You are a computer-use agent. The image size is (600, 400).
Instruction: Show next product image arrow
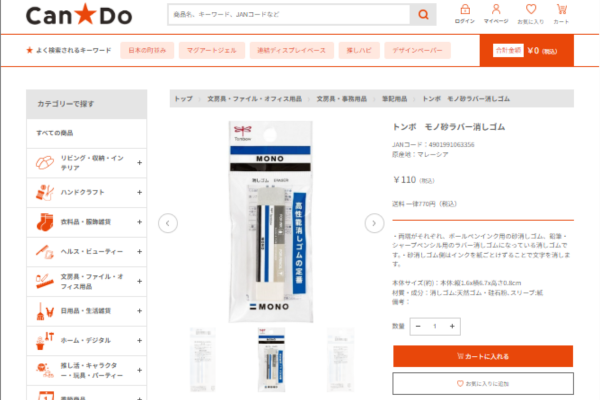pyautogui.click(x=374, y=223)
